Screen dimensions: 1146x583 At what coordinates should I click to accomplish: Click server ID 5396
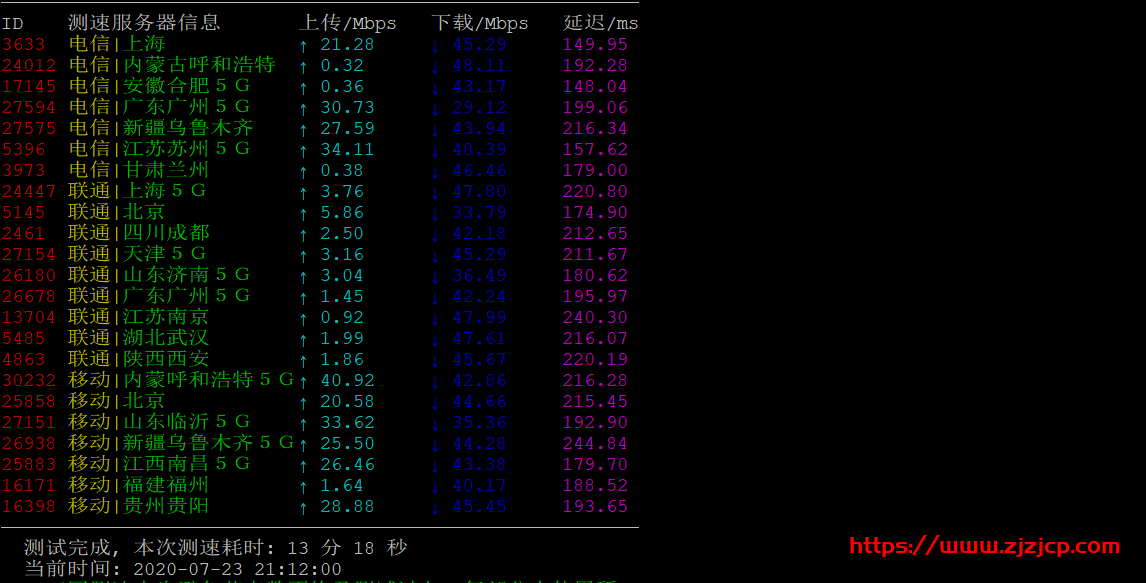(x=23, y=150)
